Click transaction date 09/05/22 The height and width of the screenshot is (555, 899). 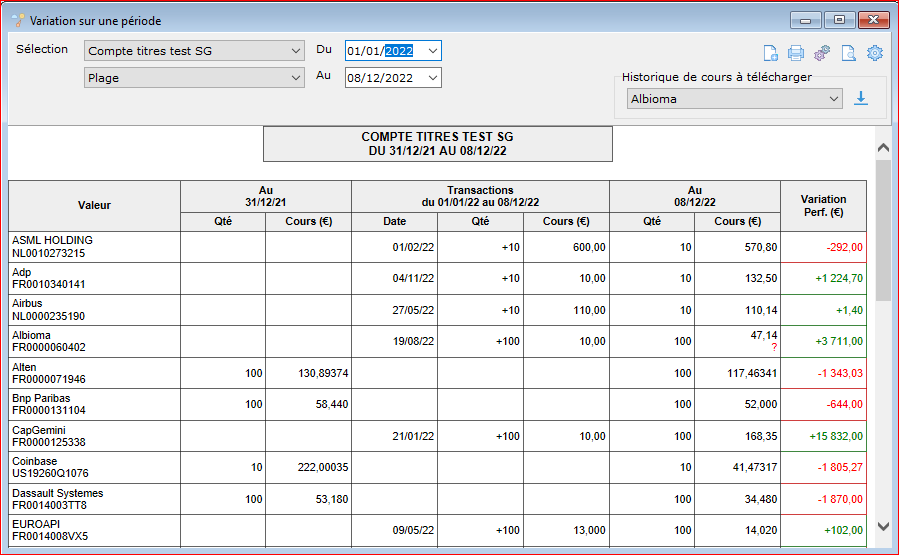coord(413,530)
